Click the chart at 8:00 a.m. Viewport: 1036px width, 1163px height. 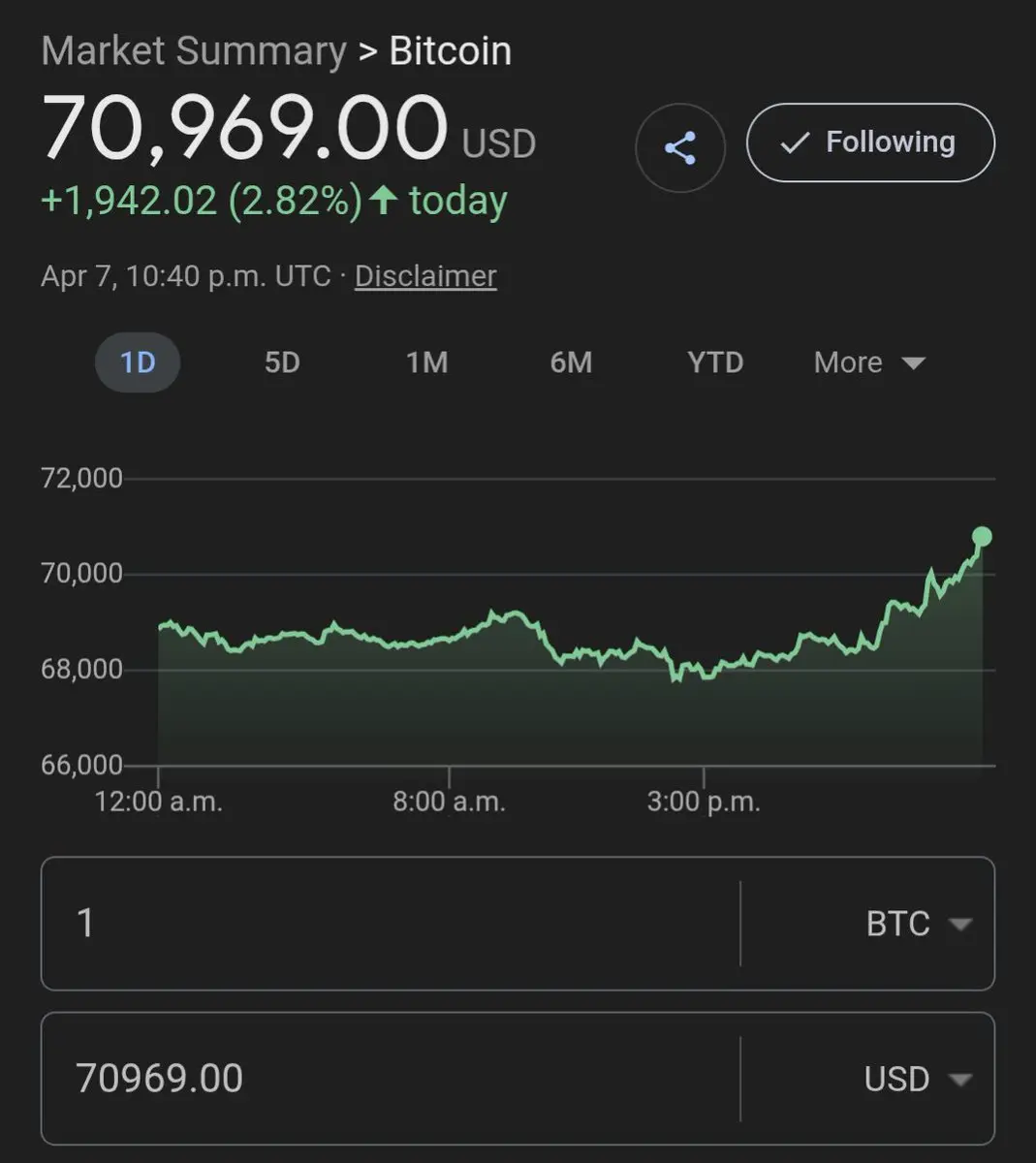coord(449,637)
